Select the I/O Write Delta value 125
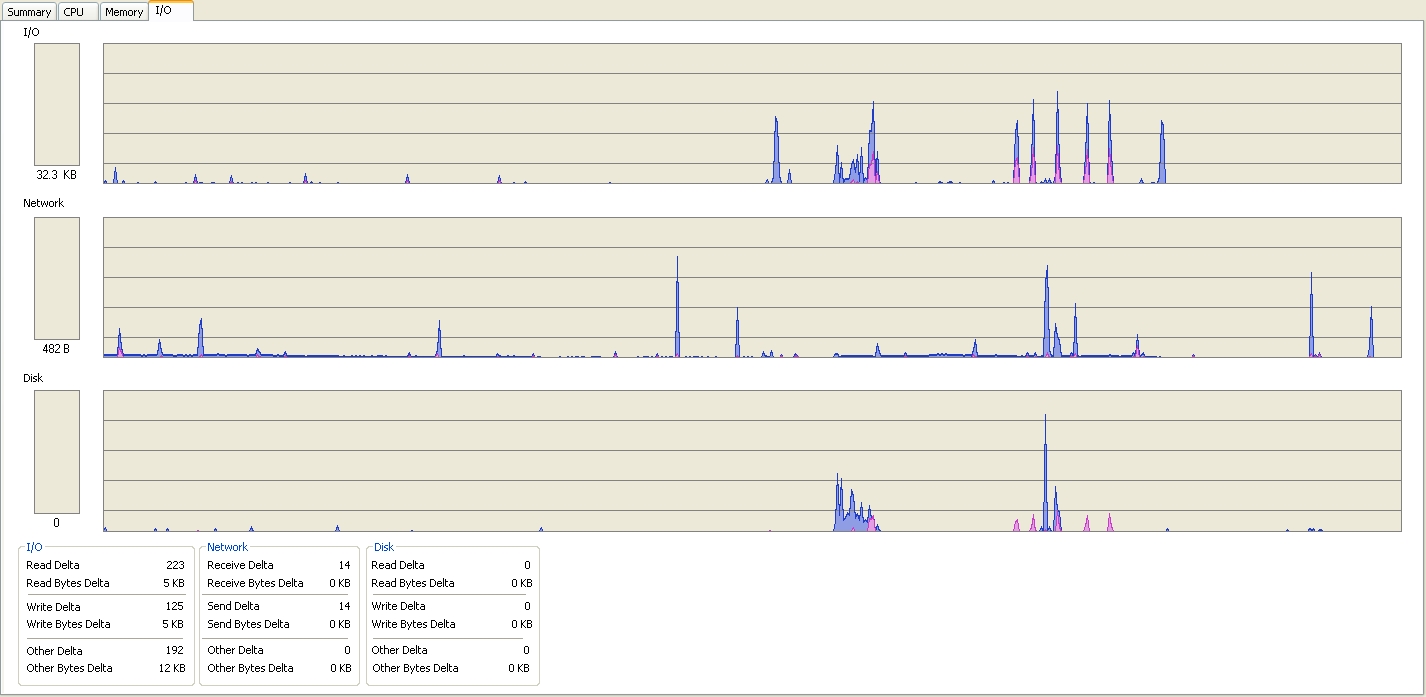Image resolution: width=1426 pixels, height=697 pixels. click(174, 607)
